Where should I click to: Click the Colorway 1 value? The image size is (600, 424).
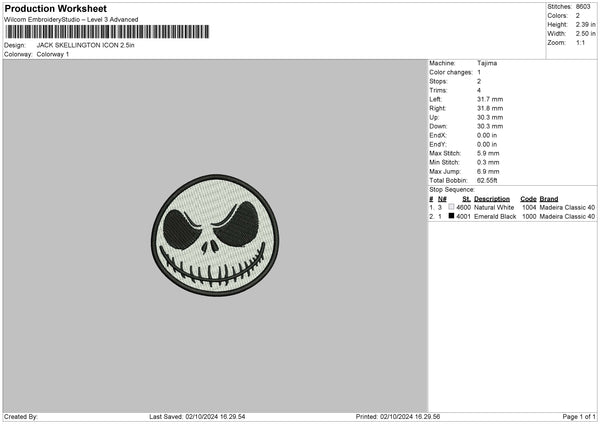[x=53, y=54]
